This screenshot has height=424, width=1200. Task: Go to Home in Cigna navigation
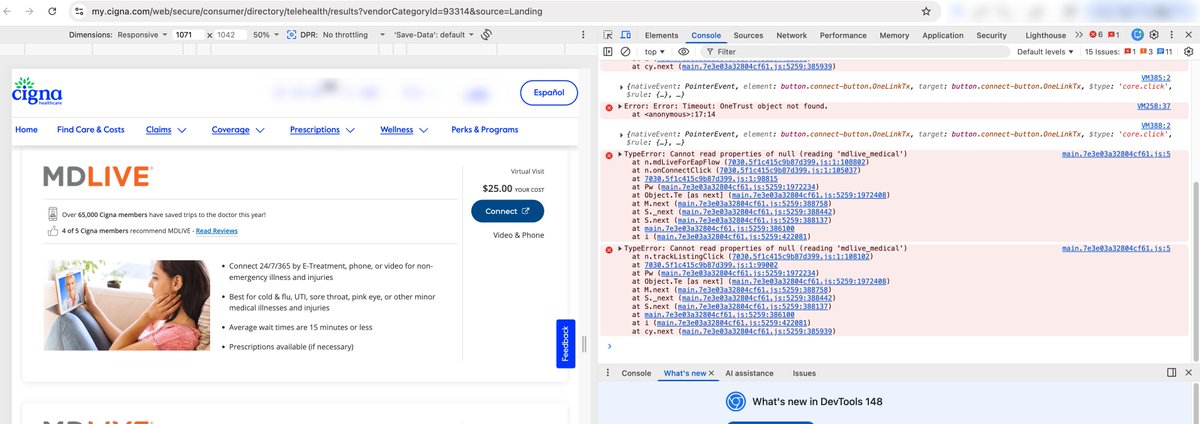click(26, 130)
